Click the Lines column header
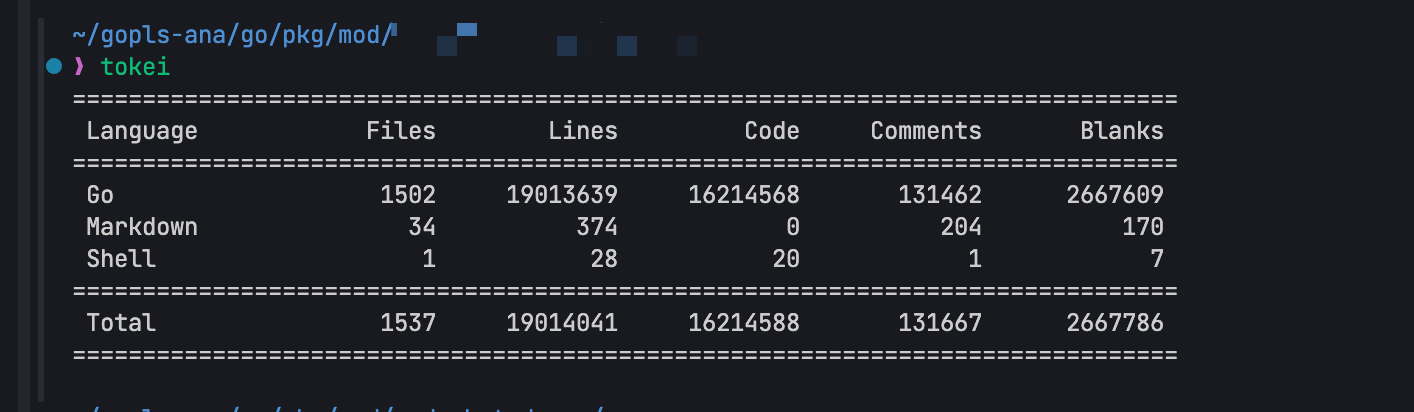Viewport: 1414px width, 412px height. 583,131
